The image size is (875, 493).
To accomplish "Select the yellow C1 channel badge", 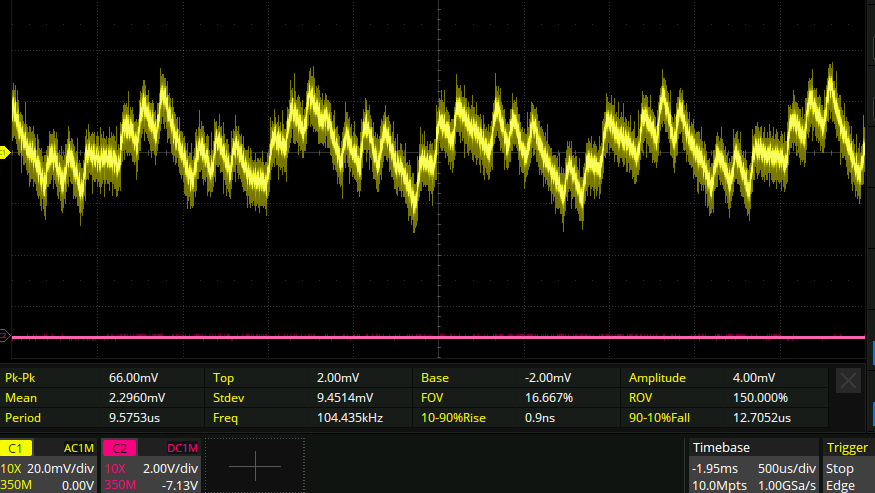I will click(16, 448).
